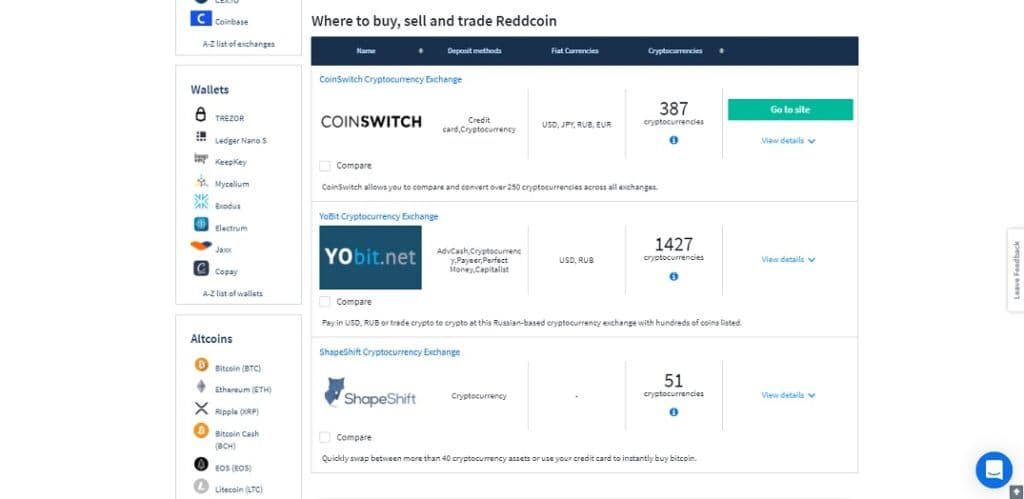Click the KeepKey wallet icon
The image size is (1024, 499).
tap(201, 159)
